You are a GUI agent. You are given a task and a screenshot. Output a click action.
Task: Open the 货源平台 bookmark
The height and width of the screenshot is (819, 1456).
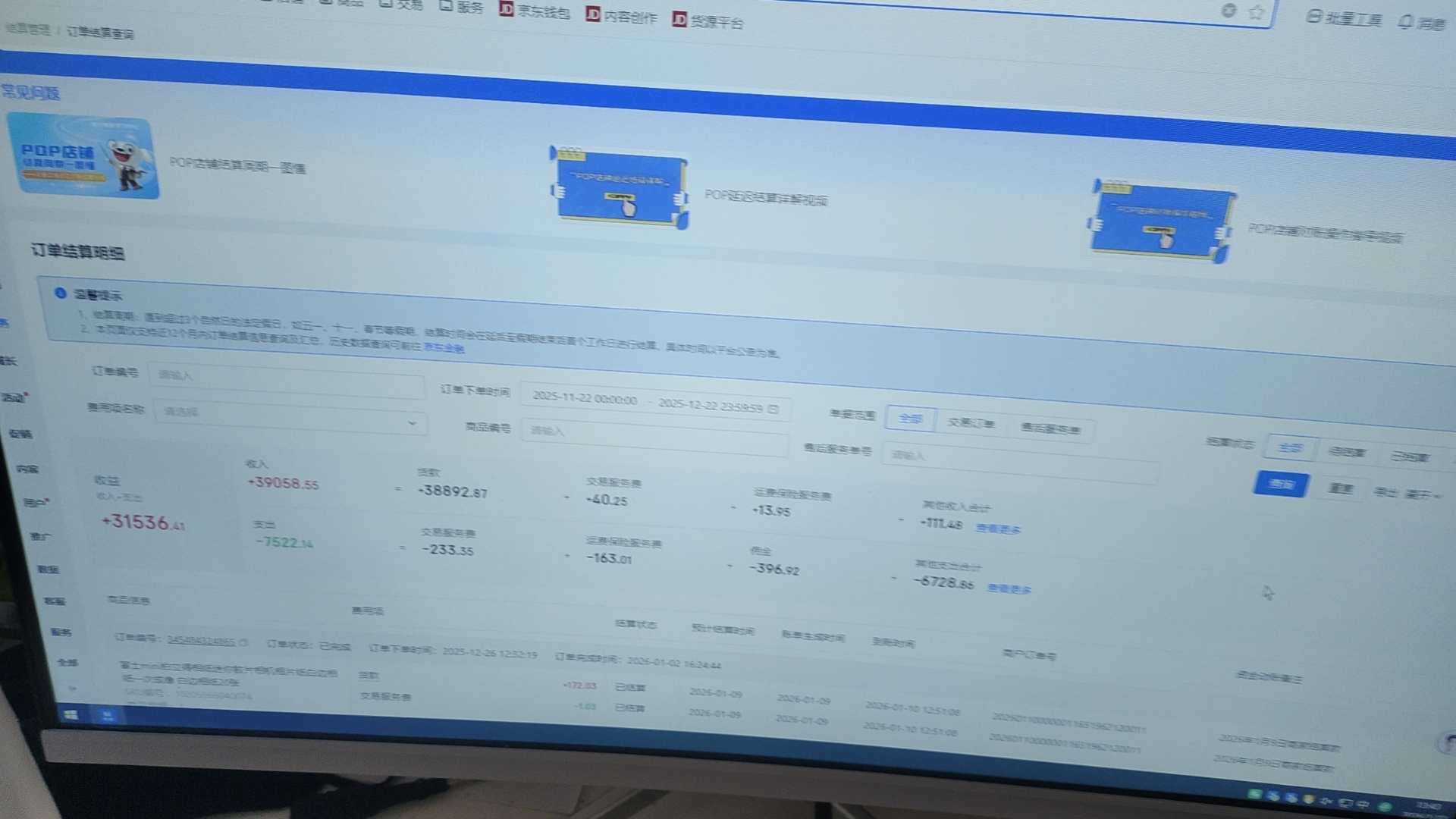(709, 21)
